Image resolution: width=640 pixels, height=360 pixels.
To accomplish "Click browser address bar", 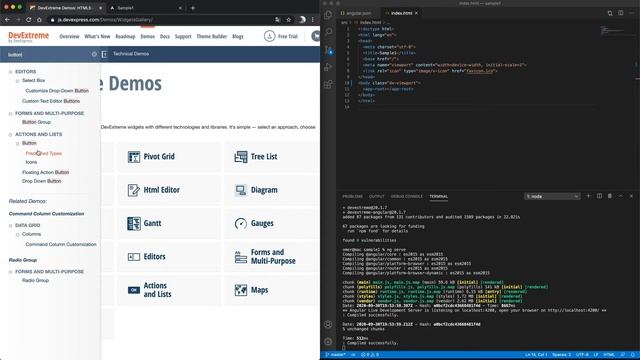I will pos(163,20).
